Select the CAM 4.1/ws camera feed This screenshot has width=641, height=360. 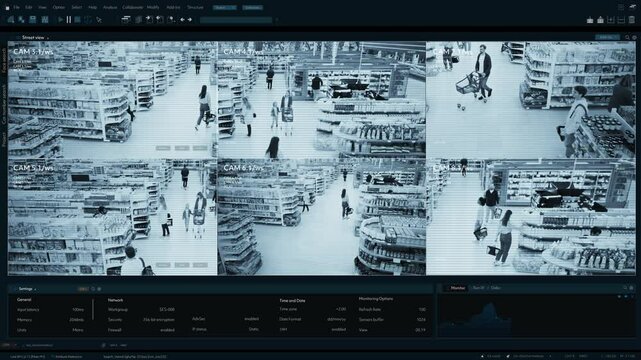[x=322, y=100]
